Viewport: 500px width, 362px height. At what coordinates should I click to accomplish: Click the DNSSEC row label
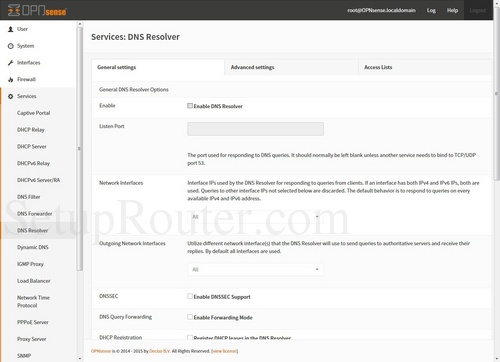click(109, 296)
